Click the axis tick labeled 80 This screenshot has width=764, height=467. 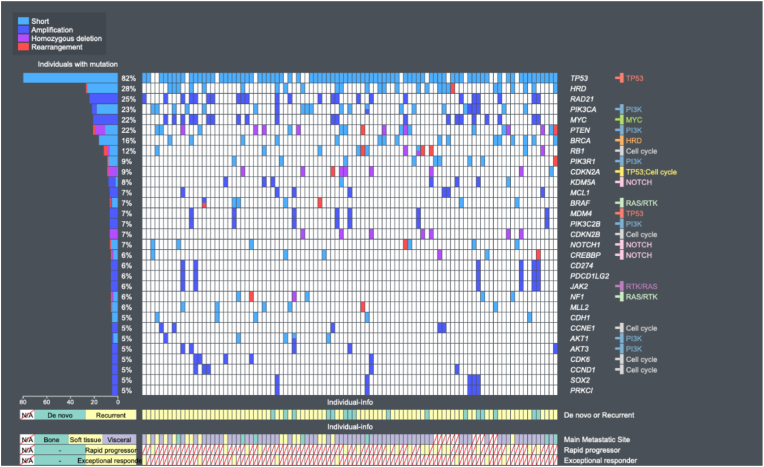tap(23, 402)
